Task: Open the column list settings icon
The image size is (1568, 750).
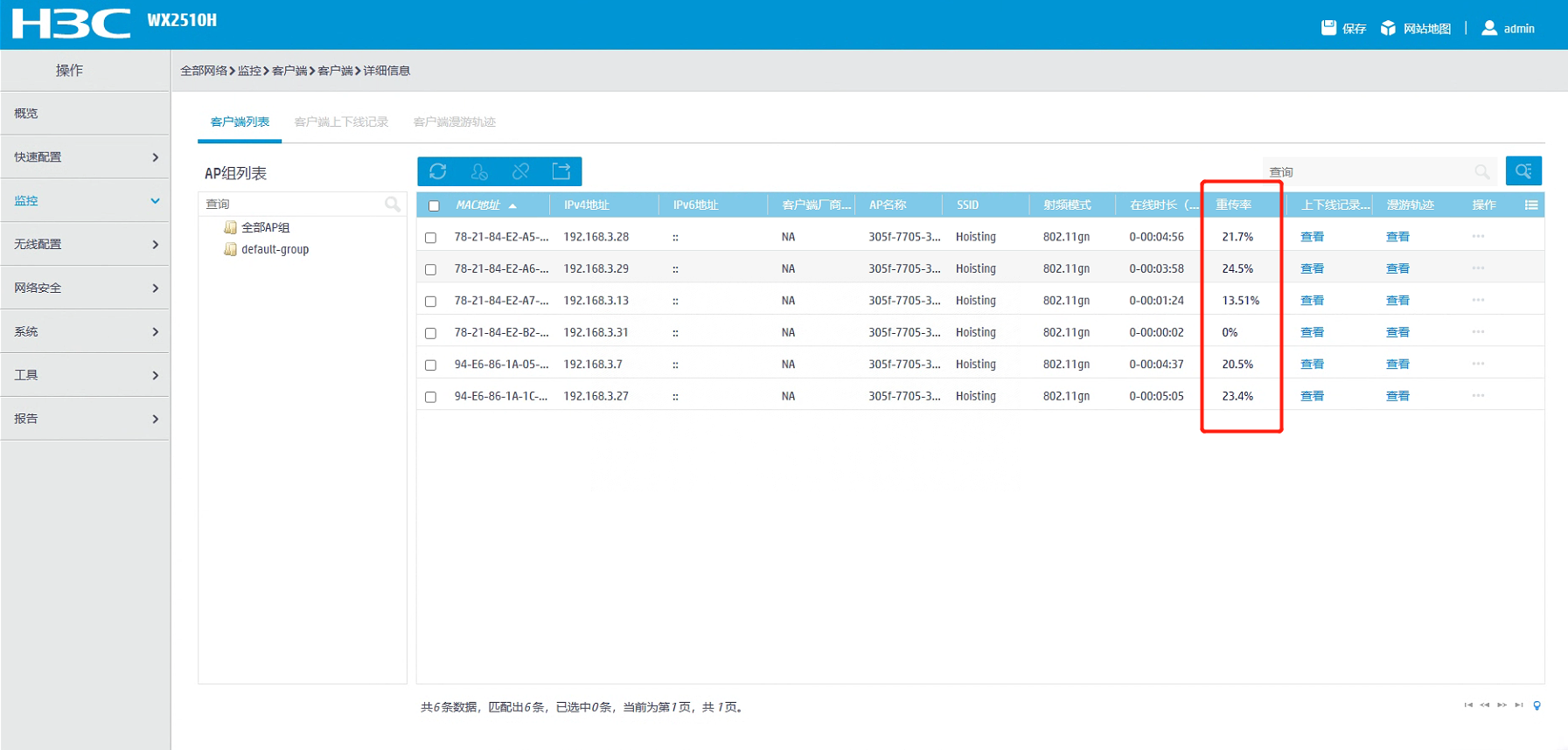Action: coord(1530,205)
